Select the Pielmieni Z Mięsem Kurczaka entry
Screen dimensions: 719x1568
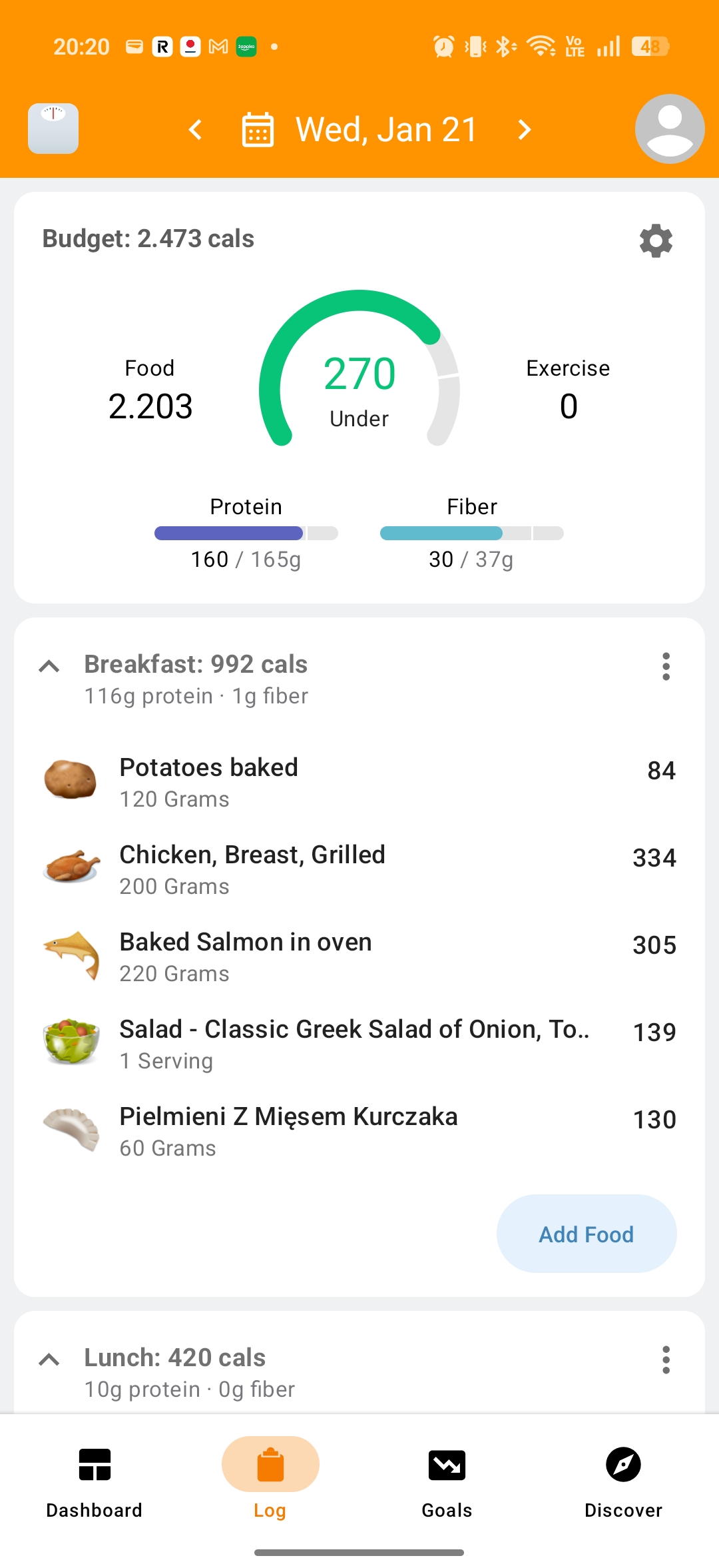pos(359,1131)
